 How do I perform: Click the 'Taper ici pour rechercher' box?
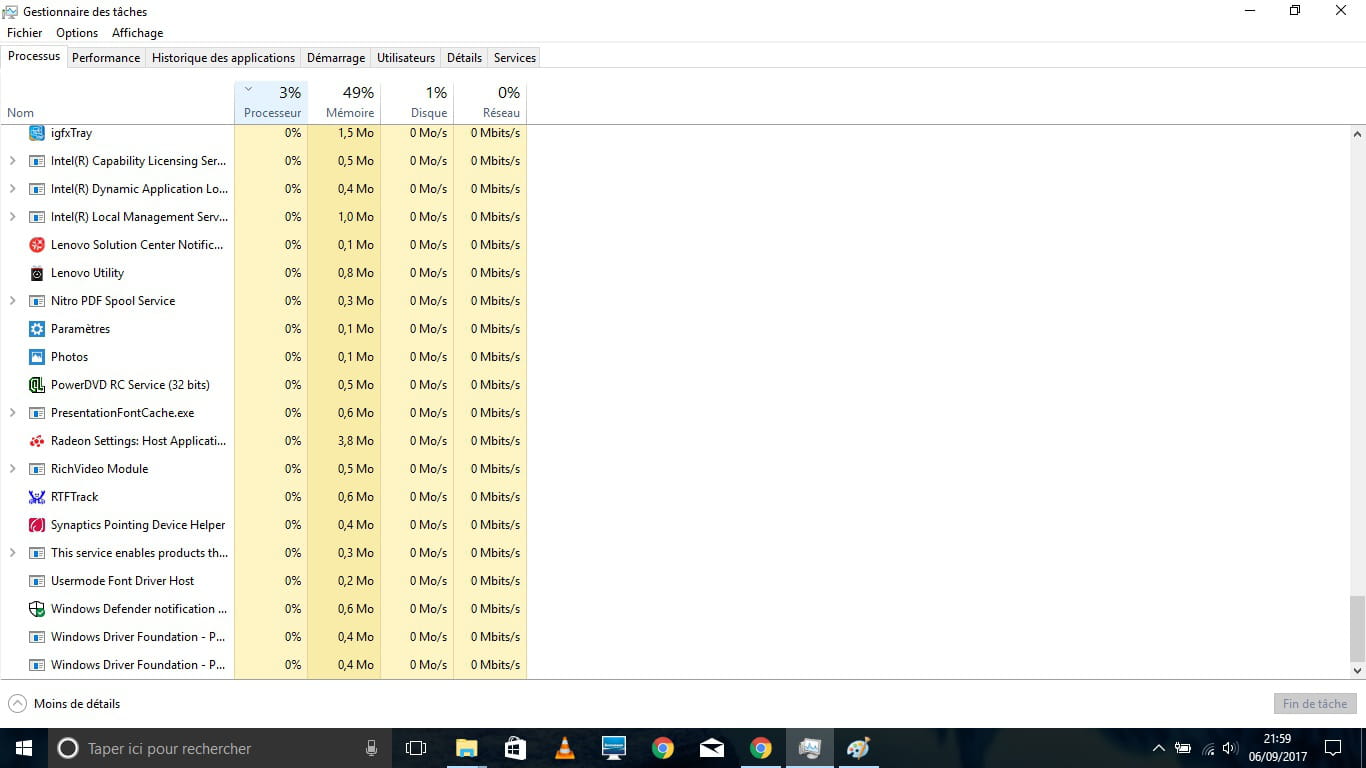click(x=220, y=748)
